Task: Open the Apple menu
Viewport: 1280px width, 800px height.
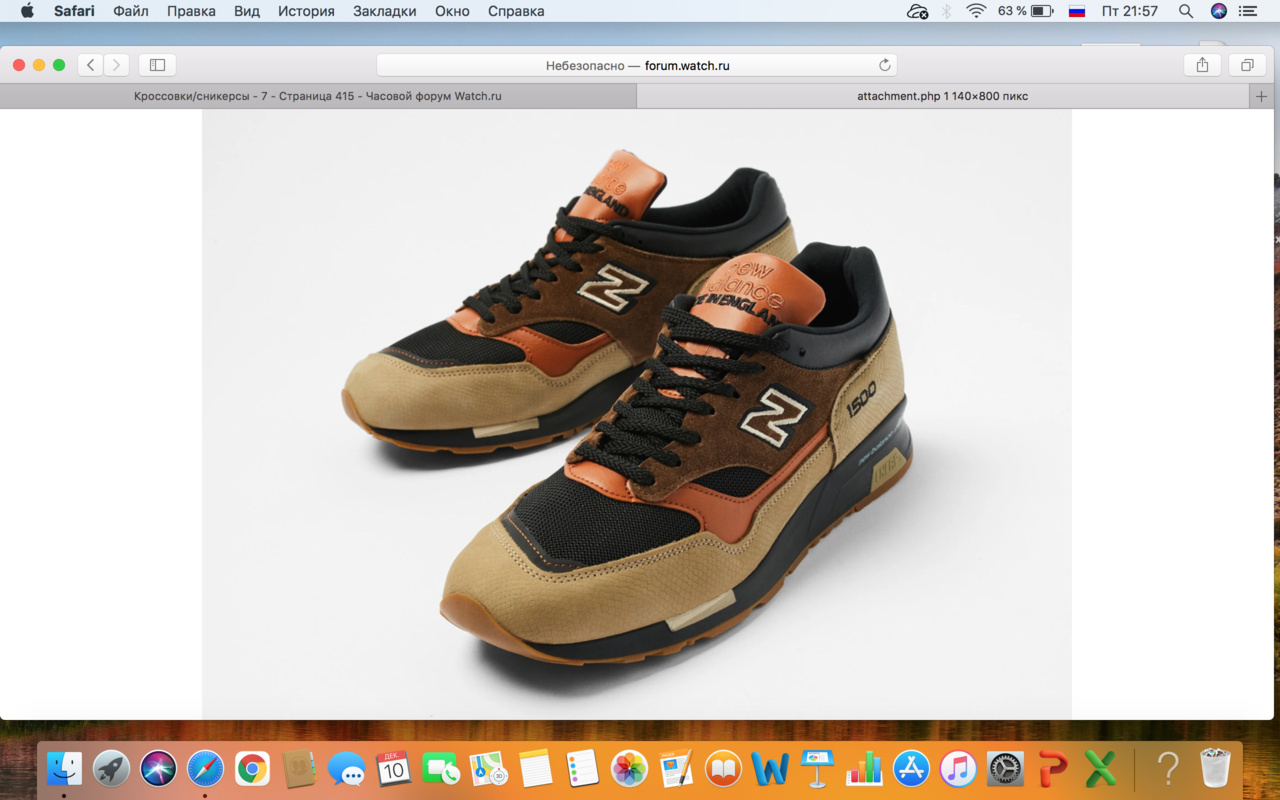Action: pos(27,11)
